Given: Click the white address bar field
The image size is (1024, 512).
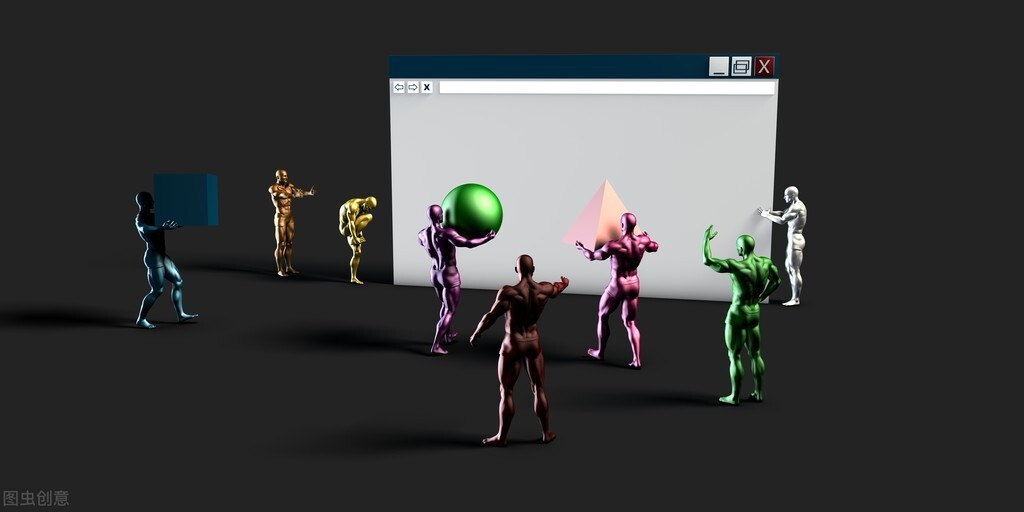Looking at the screenshot, I should tap(607, 88).
